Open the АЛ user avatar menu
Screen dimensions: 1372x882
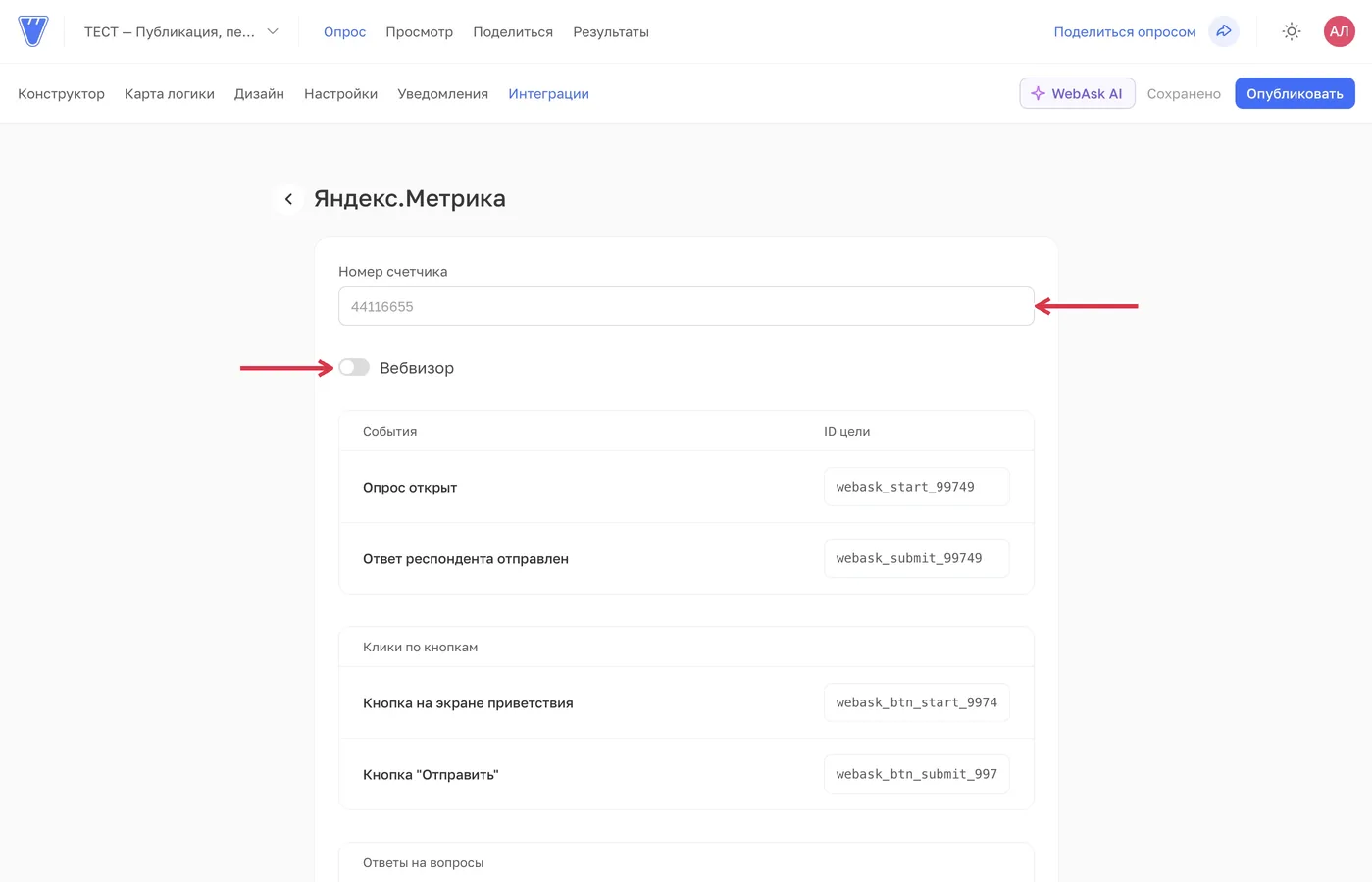1339,31
